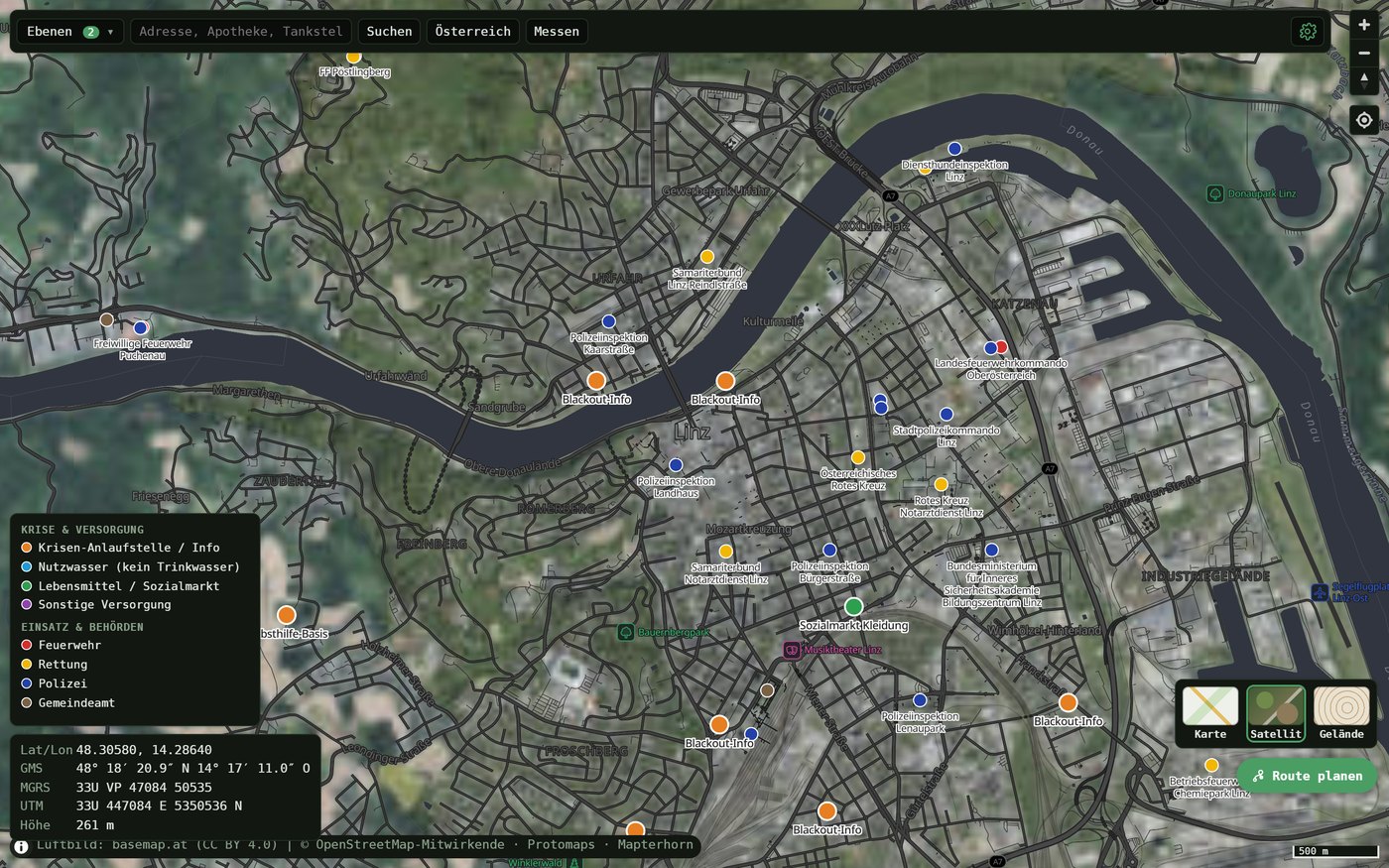Select the green Sozialmarkt Kleidung marker
Screen dimensions: 1389x868
tap(853, 606)
